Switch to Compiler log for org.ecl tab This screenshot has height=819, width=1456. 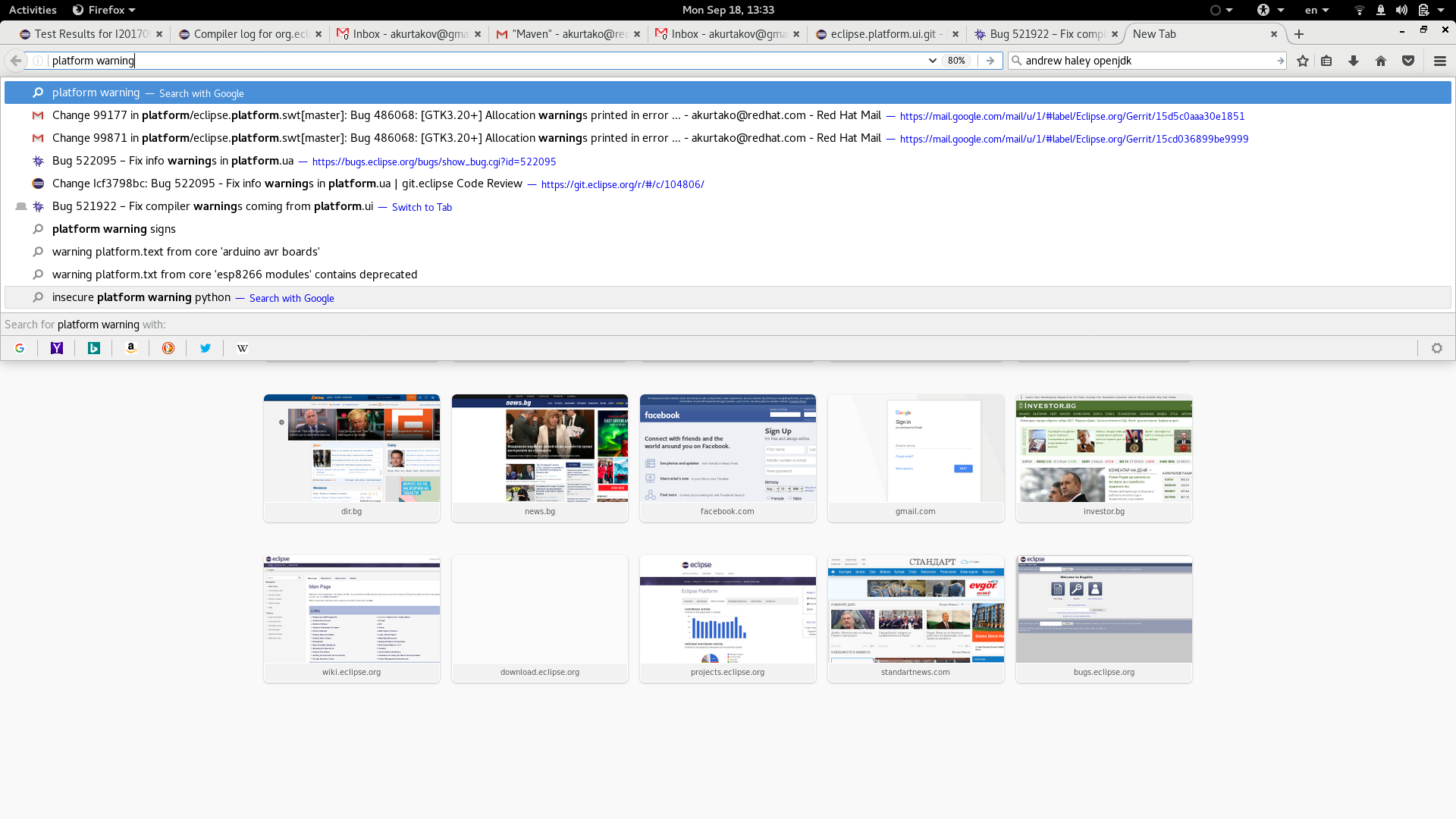coord(250,34)
